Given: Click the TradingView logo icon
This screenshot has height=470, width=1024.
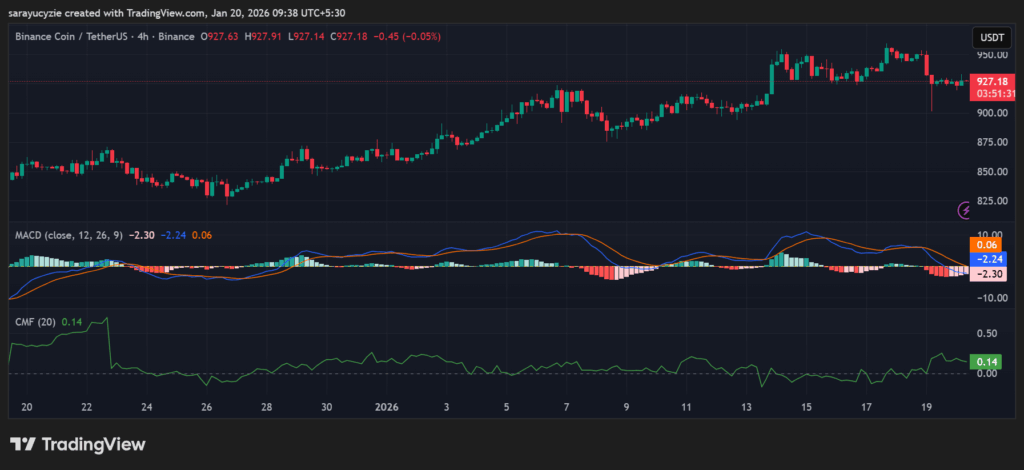Looking at the screenshot, I should coord(24,444).
